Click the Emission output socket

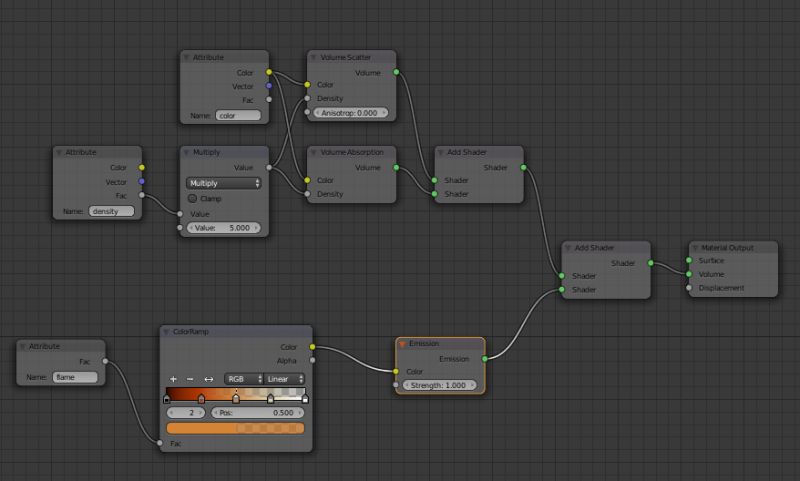(x=485, y=359)
